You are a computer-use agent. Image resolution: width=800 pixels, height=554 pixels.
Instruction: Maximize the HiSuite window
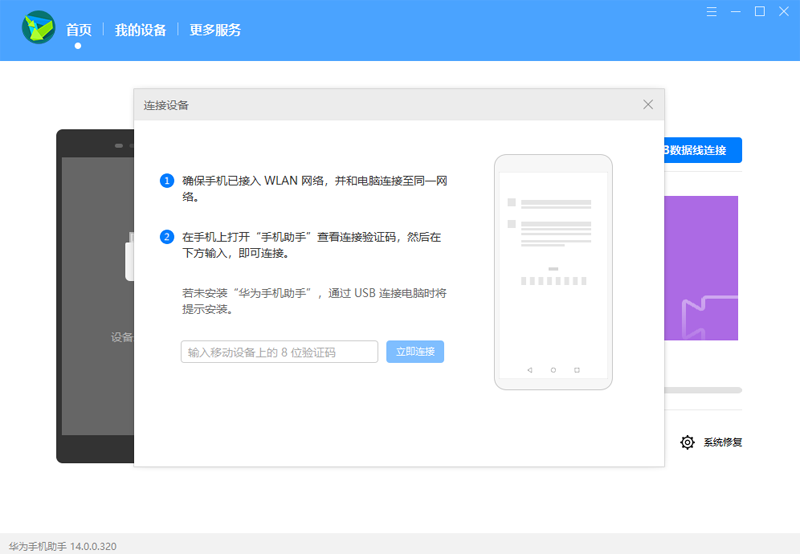click(x=759, y=12)
